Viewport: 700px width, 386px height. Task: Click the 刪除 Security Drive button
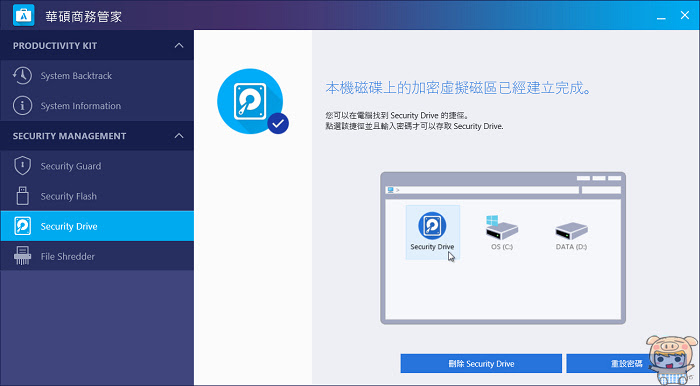[481, 364]
